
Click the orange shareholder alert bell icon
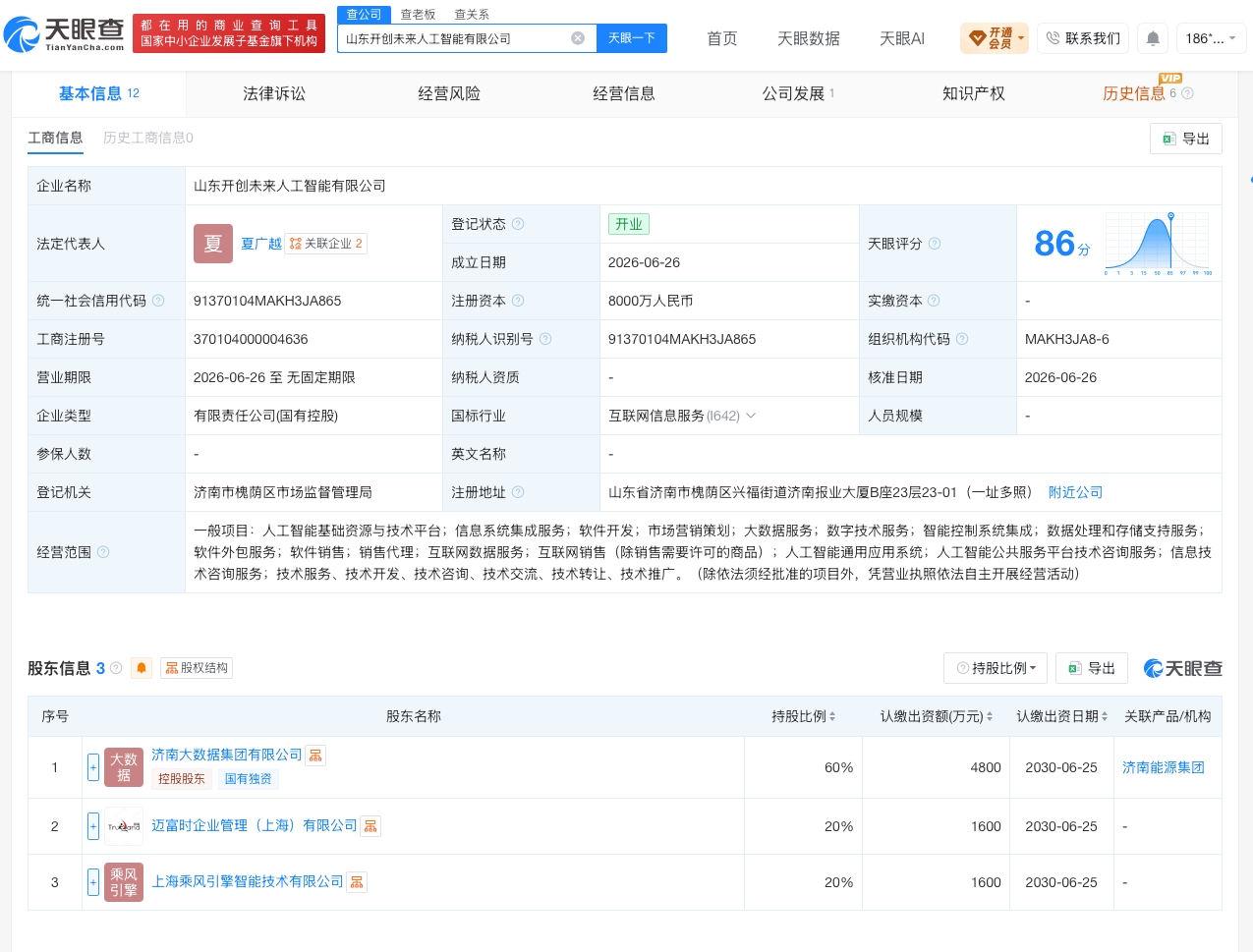[142, 668]
